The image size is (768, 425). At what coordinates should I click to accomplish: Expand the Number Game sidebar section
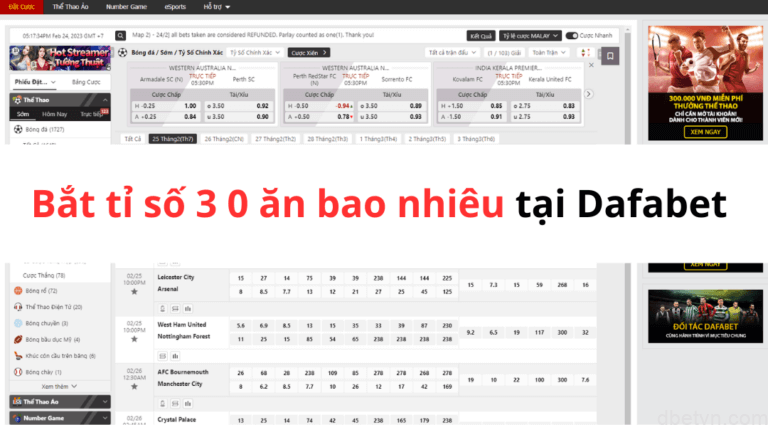pyautogui.click(x=60, y=418)
